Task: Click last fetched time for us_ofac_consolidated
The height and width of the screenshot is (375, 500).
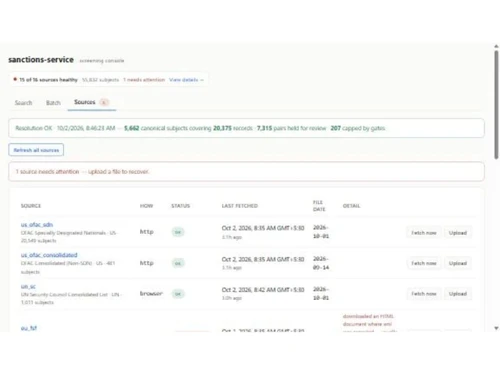Action: 263,259
